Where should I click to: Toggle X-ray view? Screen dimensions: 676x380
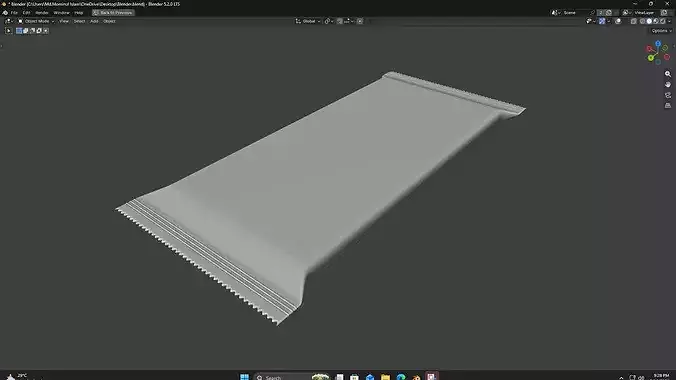[634, 21]
